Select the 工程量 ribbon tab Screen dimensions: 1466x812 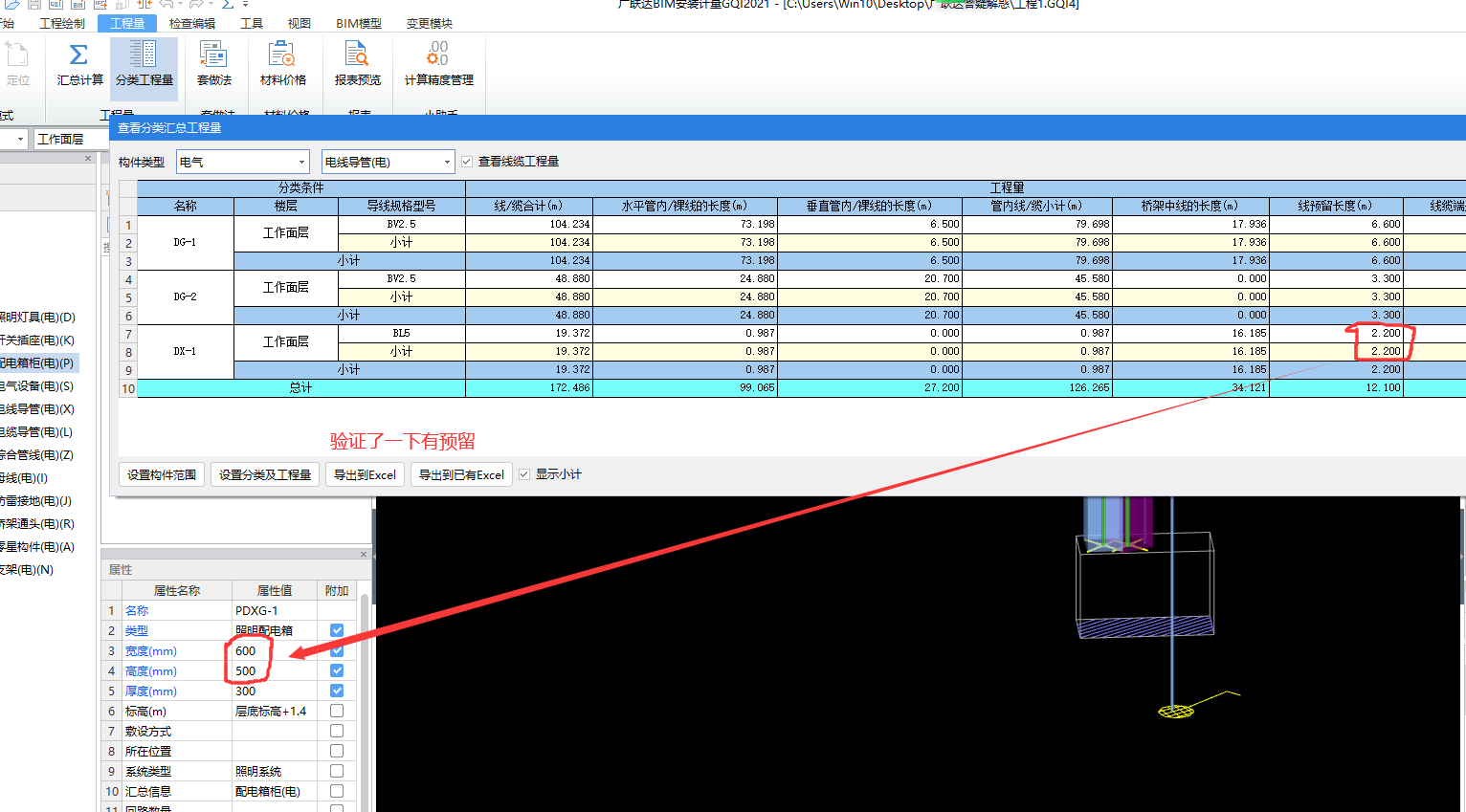[x=127, y=23]
